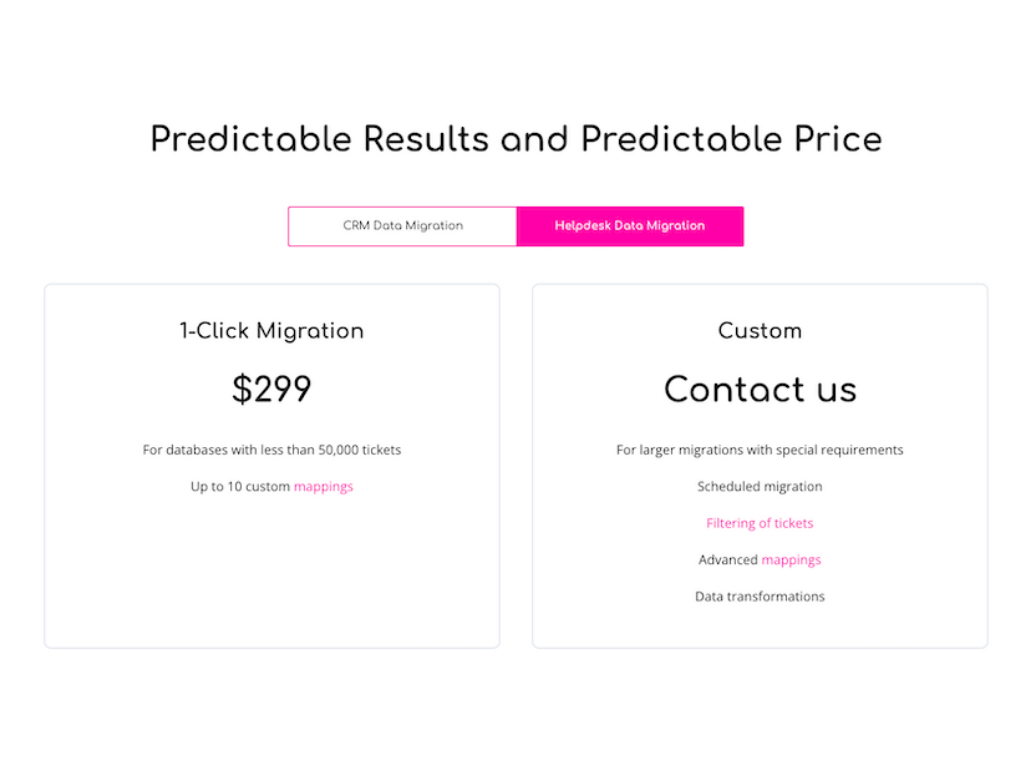Select the Helpdesk Data Migration tab
Image resolution: width=1024 pixels, height=768 pixels.
(630, 226)
